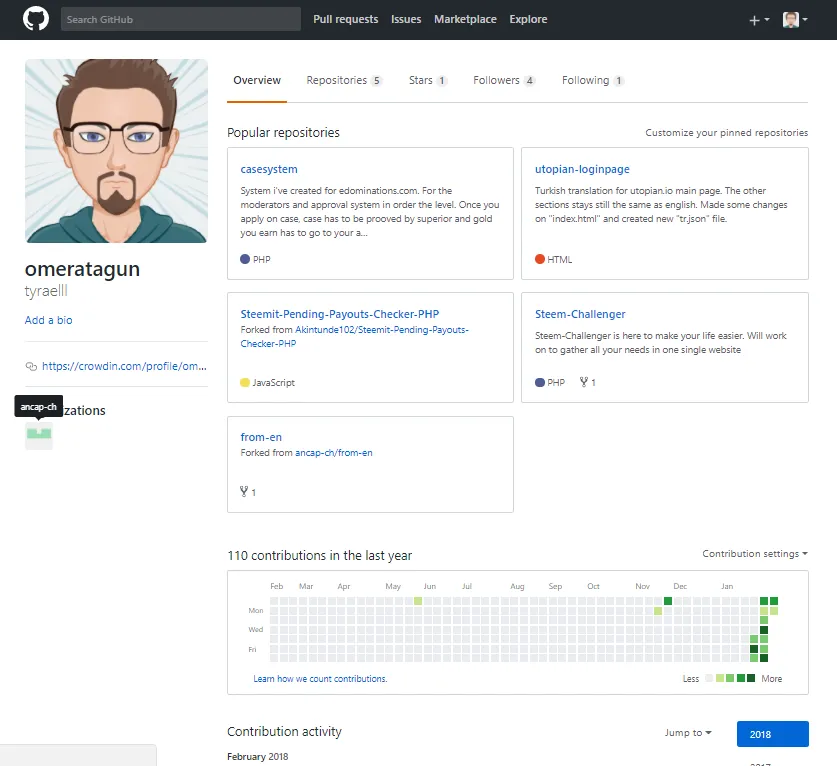Switch to the Following tab
Screen dimensions: 837x766
tap(592, 81)
